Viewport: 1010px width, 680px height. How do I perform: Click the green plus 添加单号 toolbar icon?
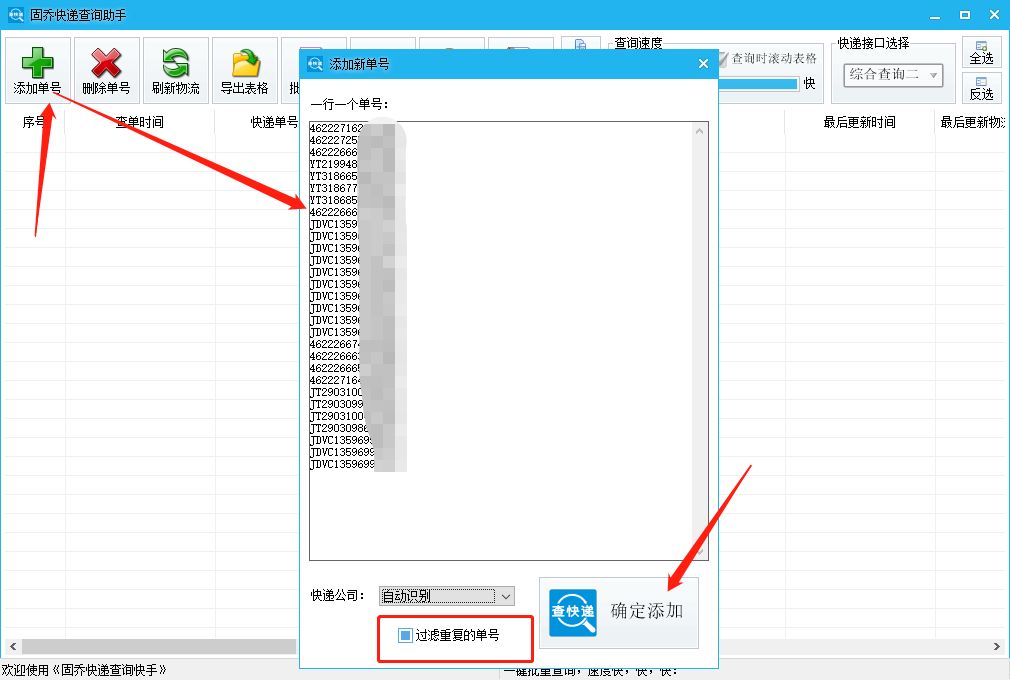pos(37,63)
